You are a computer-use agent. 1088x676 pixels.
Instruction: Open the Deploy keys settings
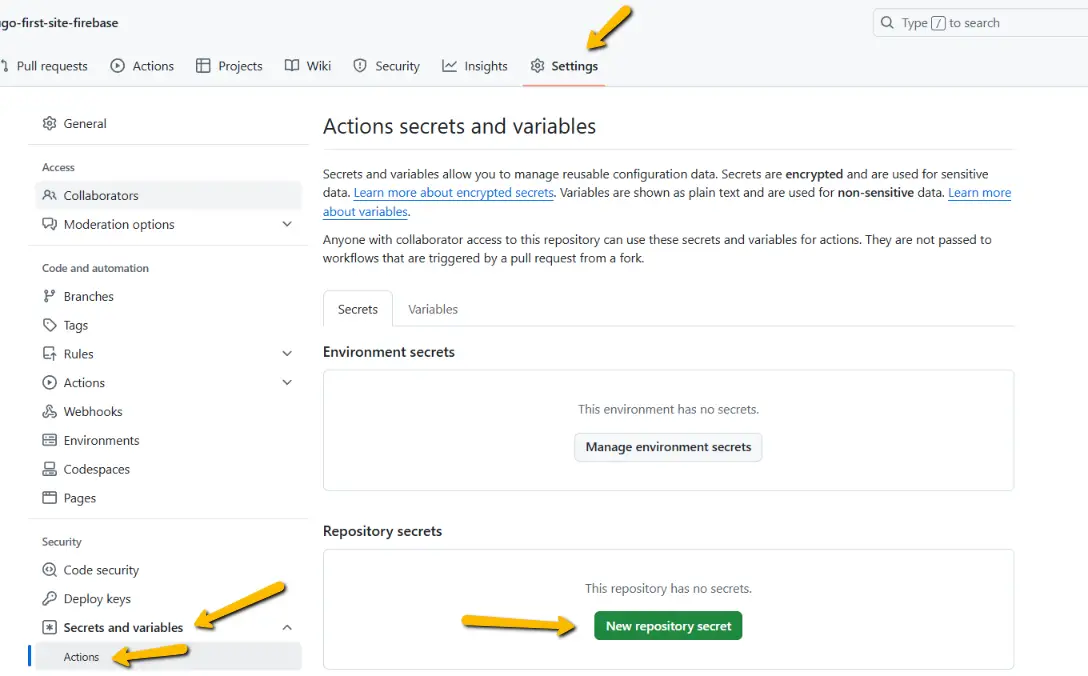pyautogui.click(x=95, y=598)
